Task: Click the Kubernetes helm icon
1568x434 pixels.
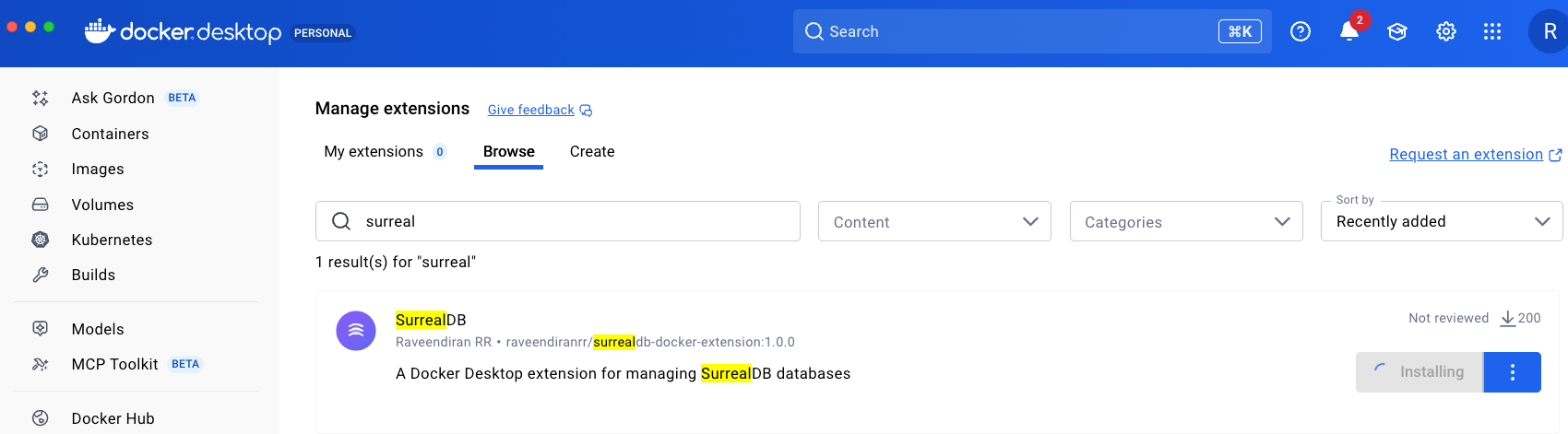Action: click(41, 240)
